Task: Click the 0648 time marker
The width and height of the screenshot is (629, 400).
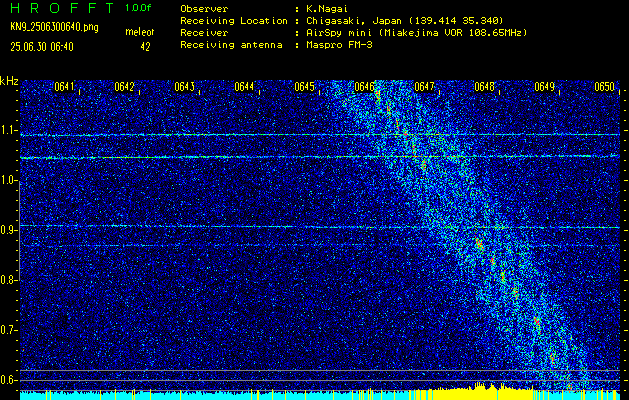Action: (485, 87)
